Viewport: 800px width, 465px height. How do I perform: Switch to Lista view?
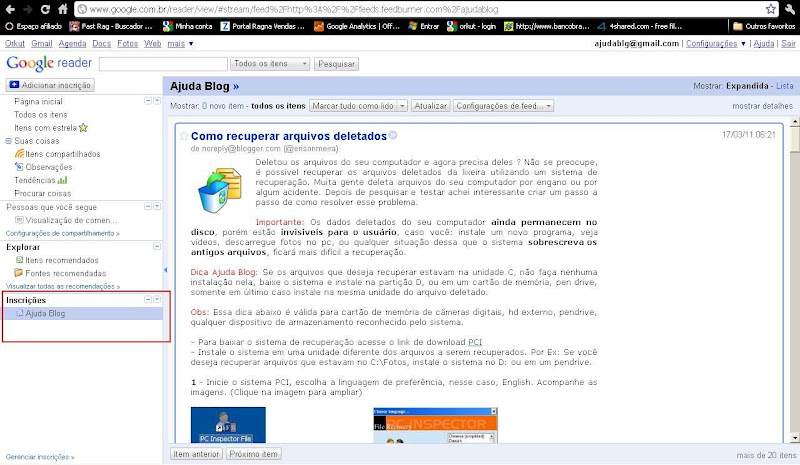point(785,86)
